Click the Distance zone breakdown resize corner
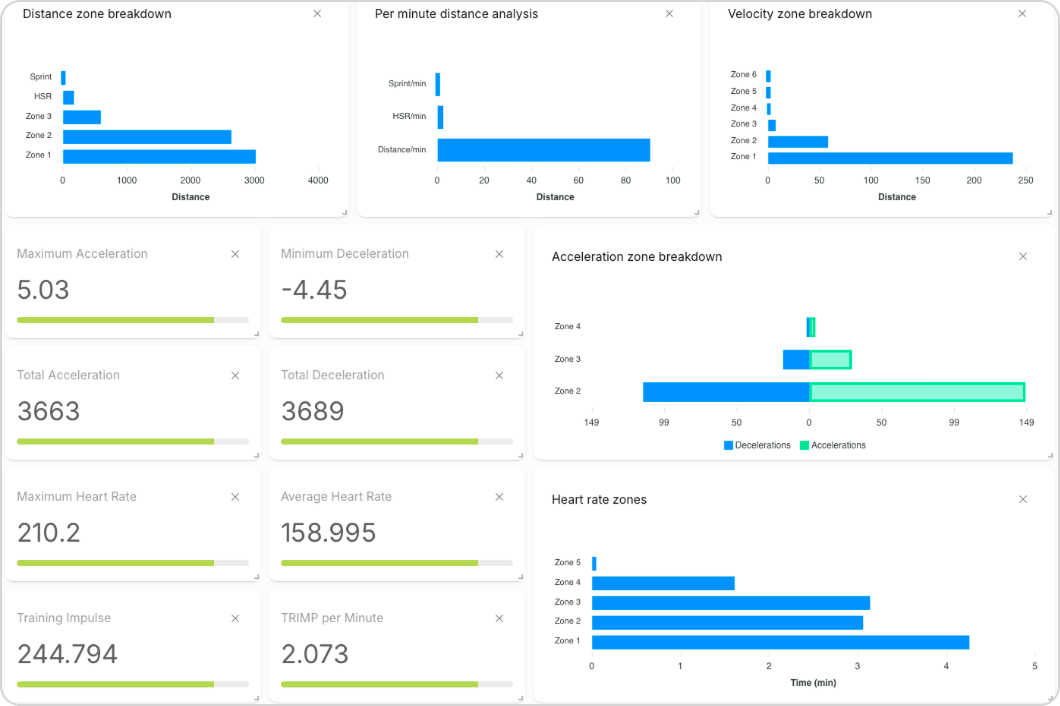Image resolution: width=1060 pixels, height=706 pixels. click(344, 212)
